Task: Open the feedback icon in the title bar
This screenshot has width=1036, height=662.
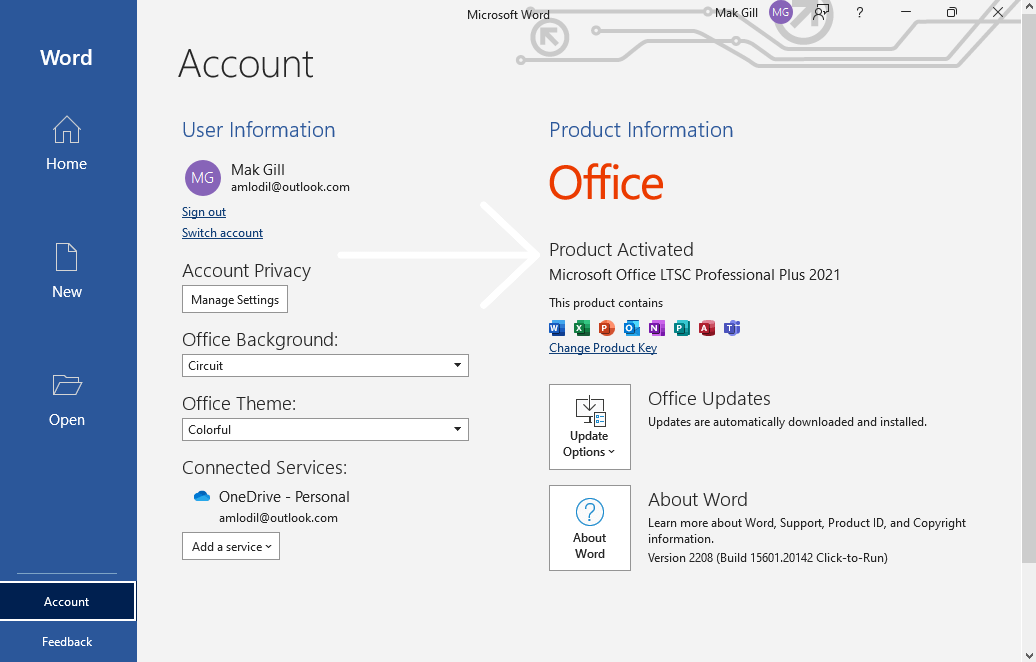Action: 821,12
